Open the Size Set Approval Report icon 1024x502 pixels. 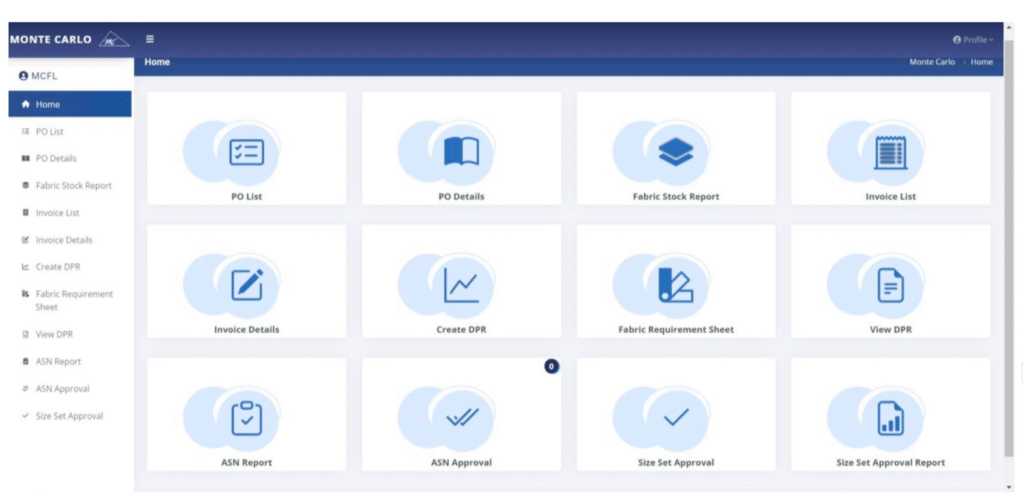click(x=890, y=419)
